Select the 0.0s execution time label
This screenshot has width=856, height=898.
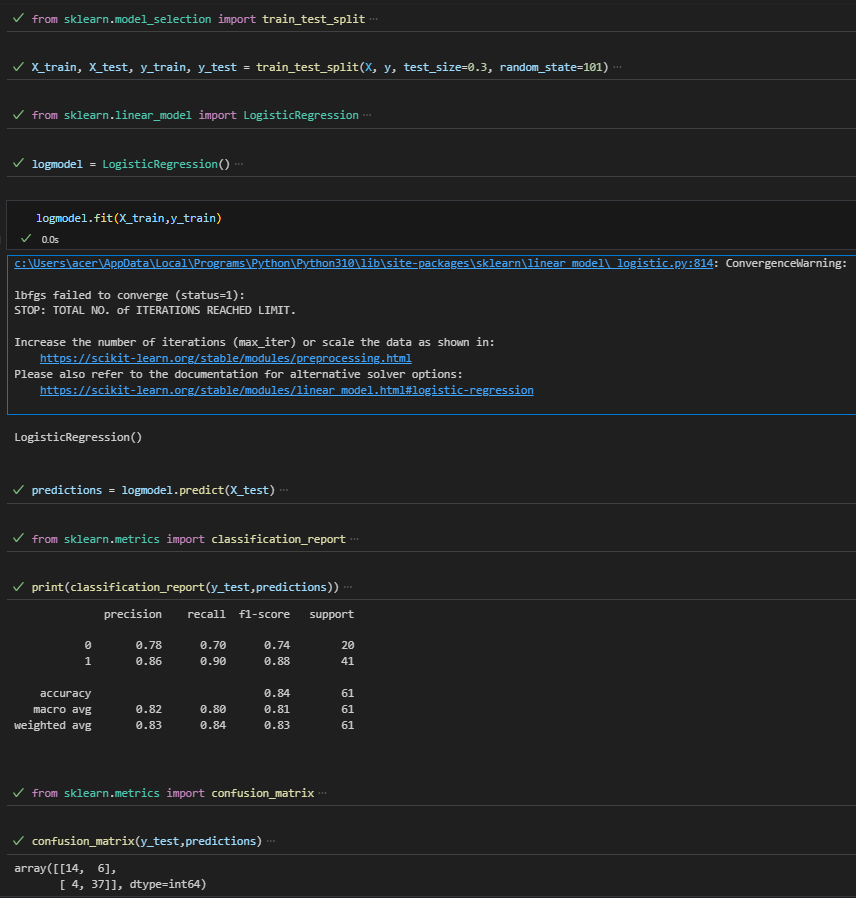[x=50, y=239]
